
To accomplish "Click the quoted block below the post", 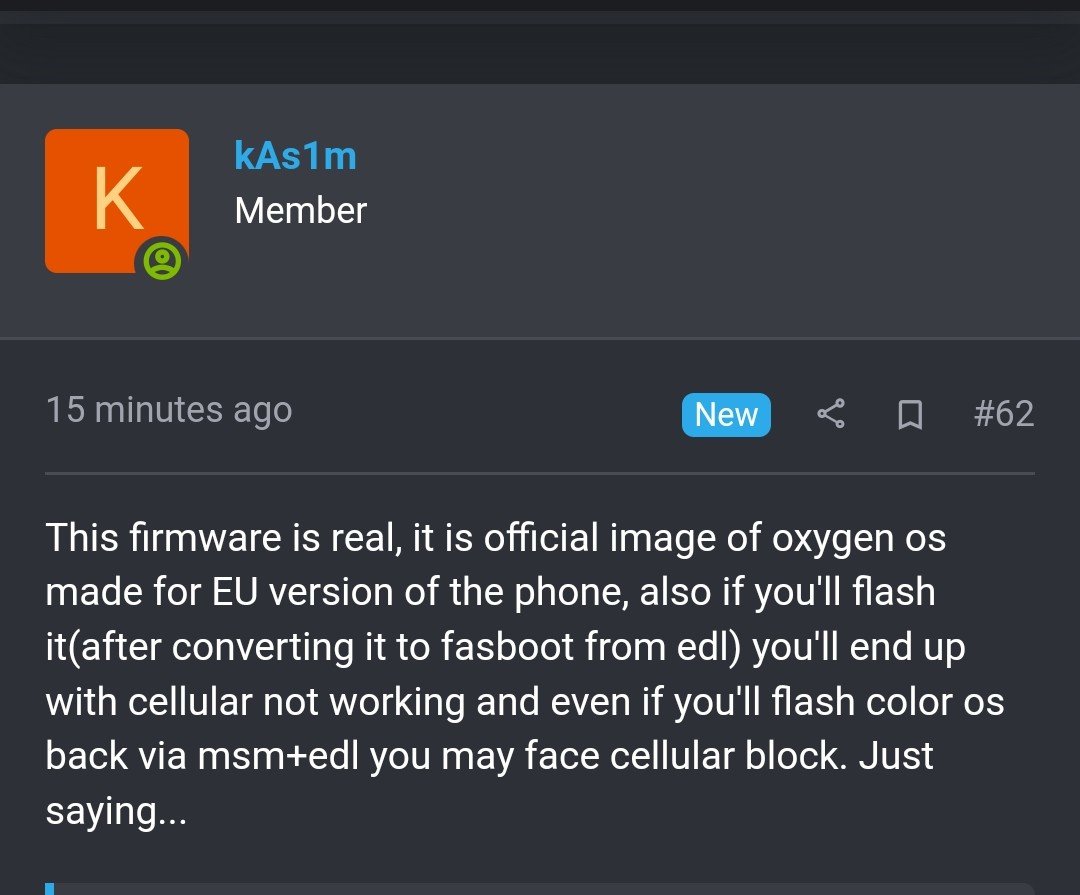I will coord(540,889).
